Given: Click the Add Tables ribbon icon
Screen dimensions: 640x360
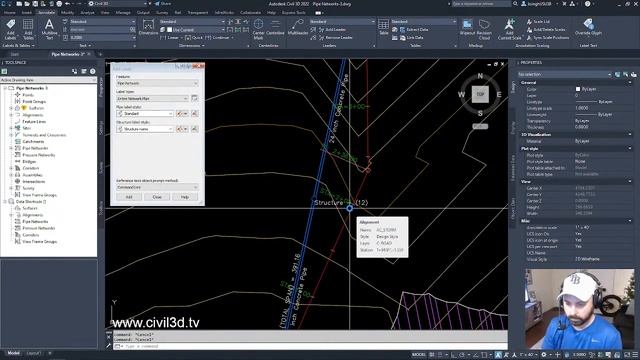Looking at the screenshot, I should pos(28,29).
